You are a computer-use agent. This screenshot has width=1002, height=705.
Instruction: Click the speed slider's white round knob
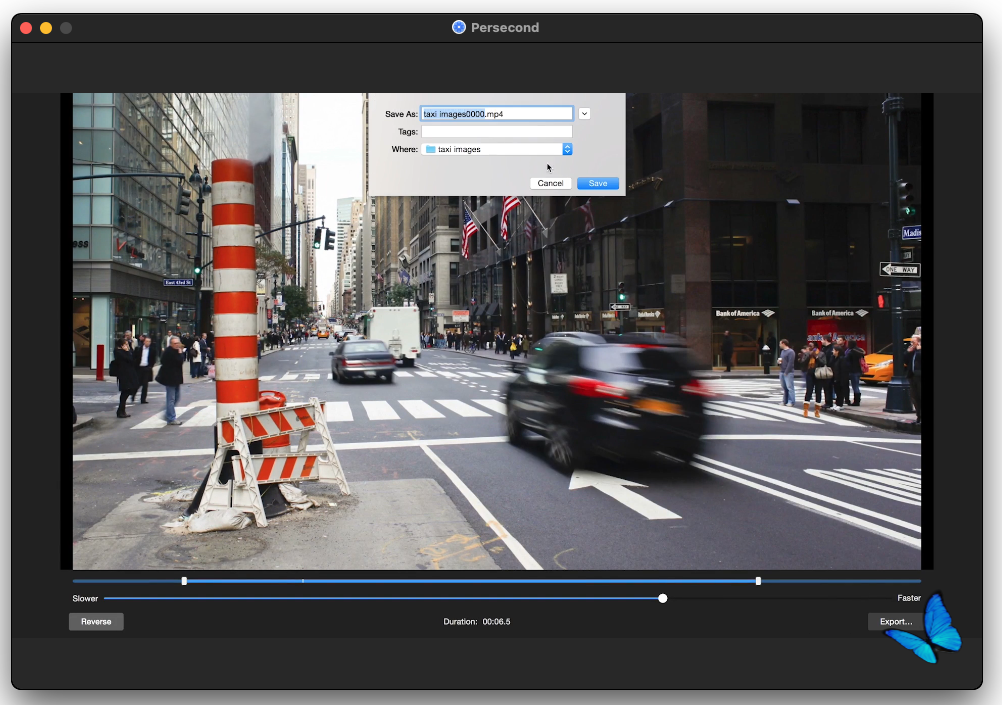[662, 598]
